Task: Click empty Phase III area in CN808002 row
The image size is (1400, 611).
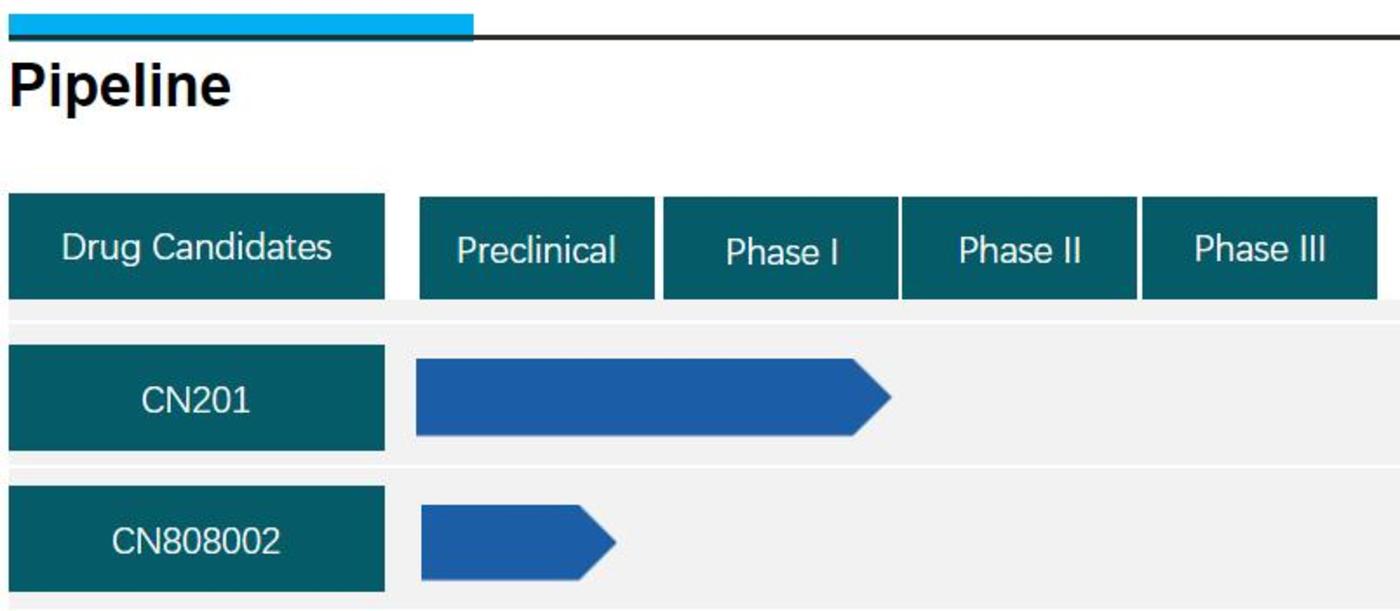Action: (1259, 542)
